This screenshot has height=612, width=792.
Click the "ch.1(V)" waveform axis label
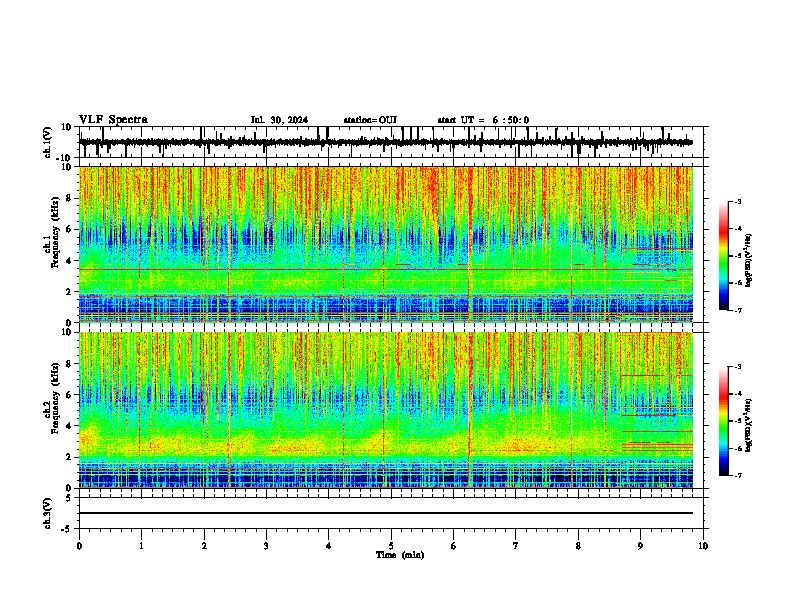48,142
